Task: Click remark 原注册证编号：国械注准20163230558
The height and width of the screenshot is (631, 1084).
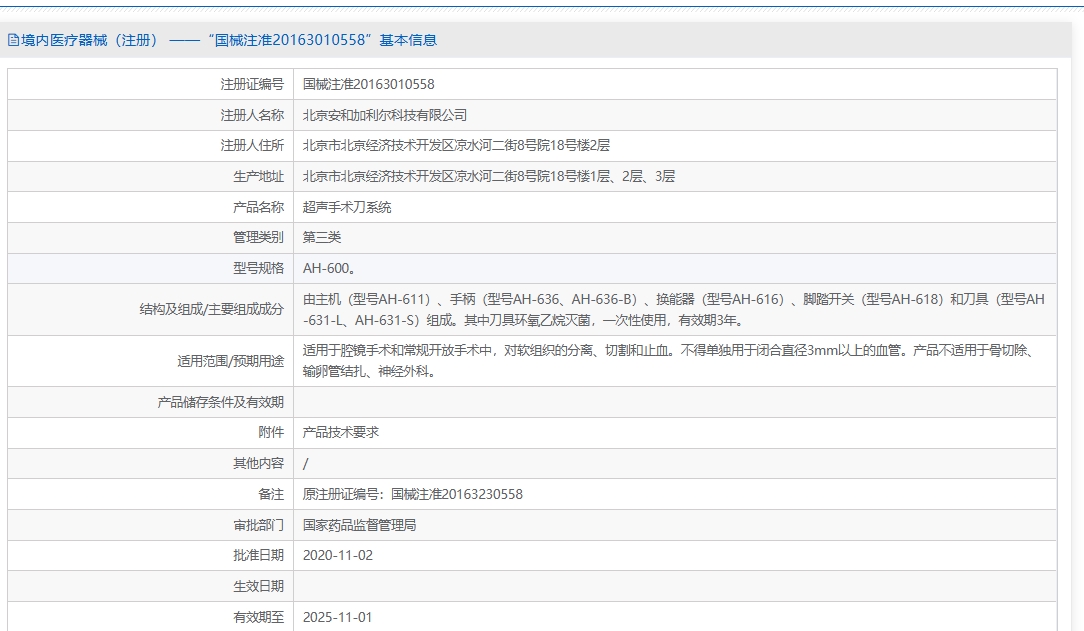Action: click(x=413, y=494)
